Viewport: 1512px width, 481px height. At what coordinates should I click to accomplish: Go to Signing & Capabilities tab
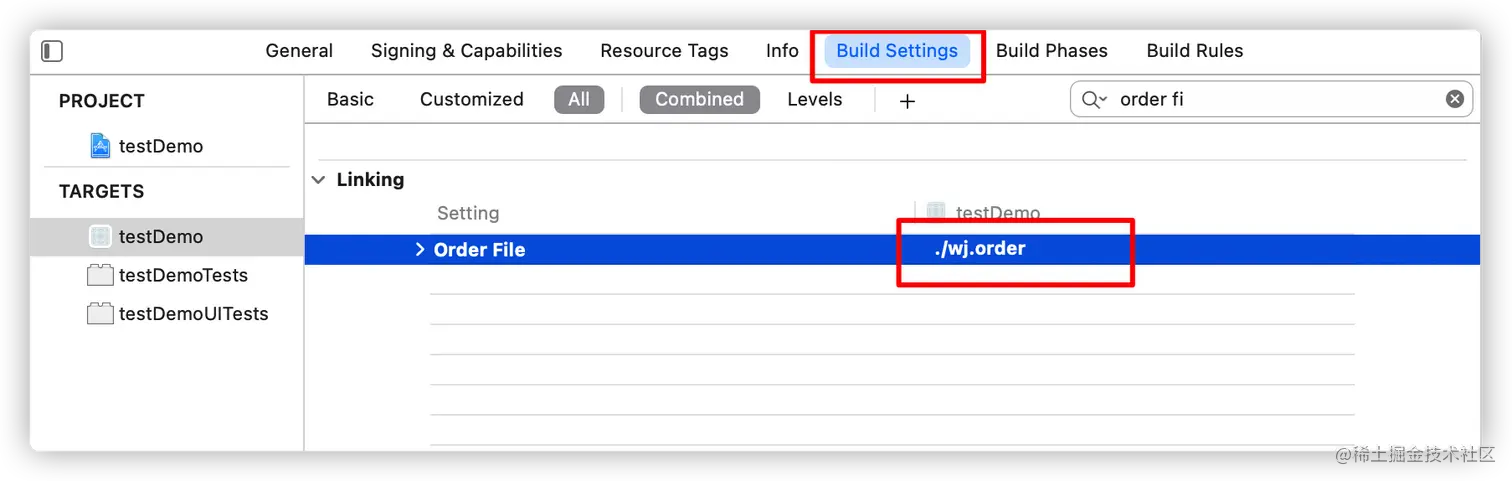[x=466, y=51]
